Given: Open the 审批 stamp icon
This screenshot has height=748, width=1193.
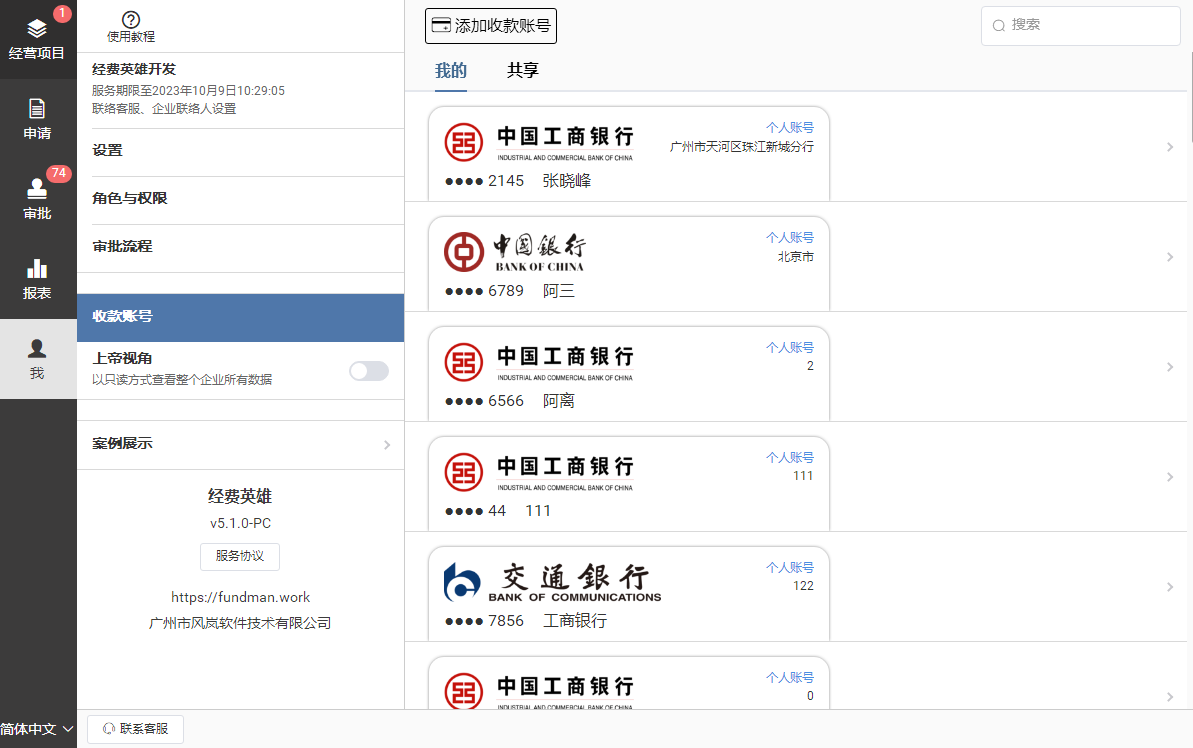Looking at the screenshot, I should click(x=37, y=188).
